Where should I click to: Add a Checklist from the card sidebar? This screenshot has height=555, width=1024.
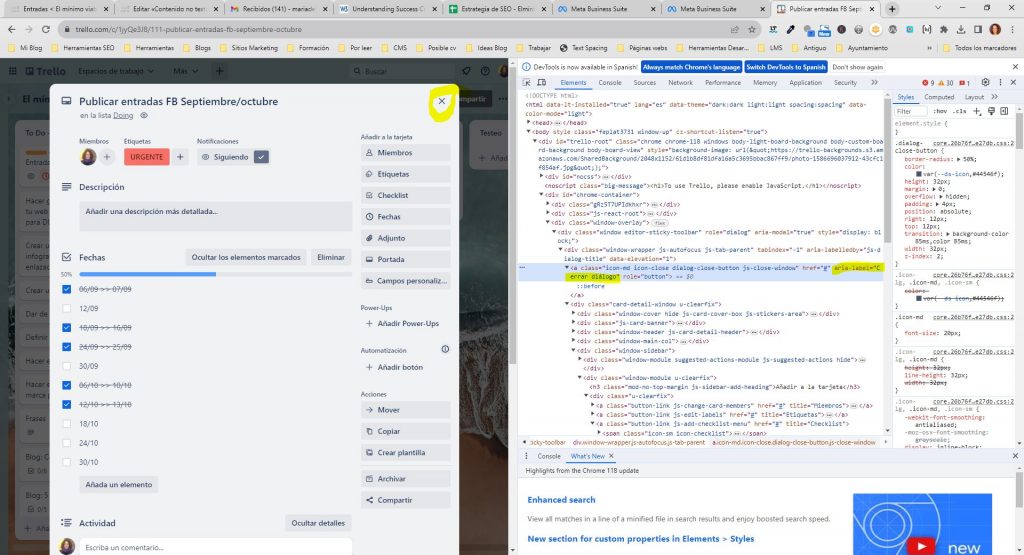click(405, 195)
